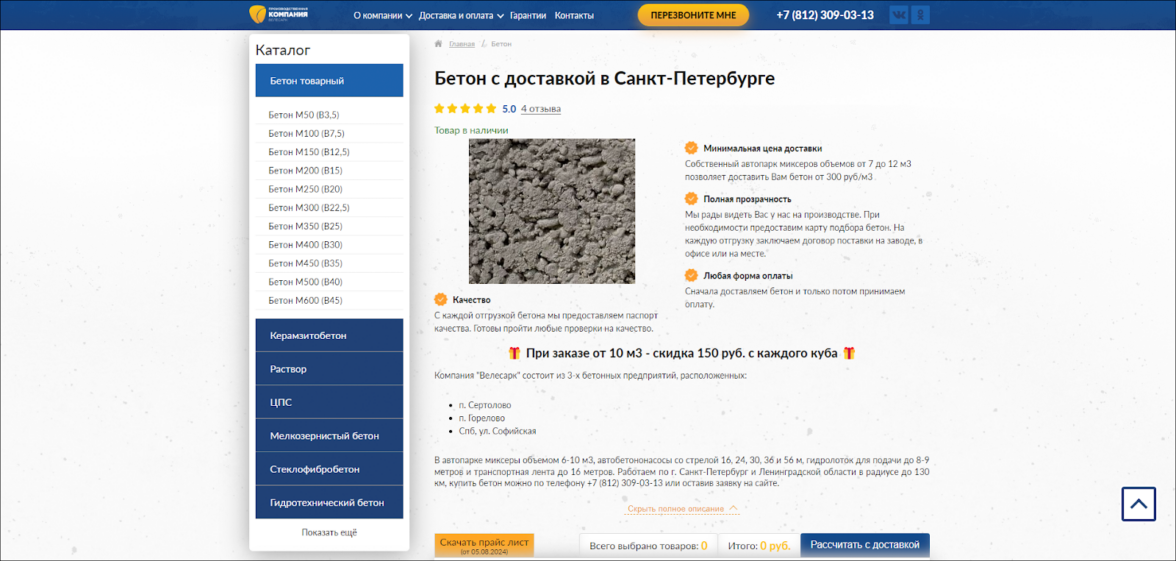Expand the Доставка и оплата dropdown
The image size is (1176, 561).
(460, 16)
